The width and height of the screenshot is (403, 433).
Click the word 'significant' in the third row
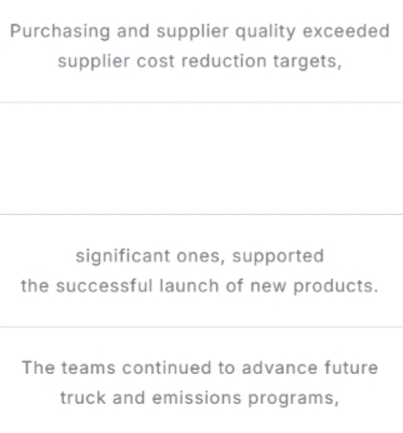coord(123,257)
